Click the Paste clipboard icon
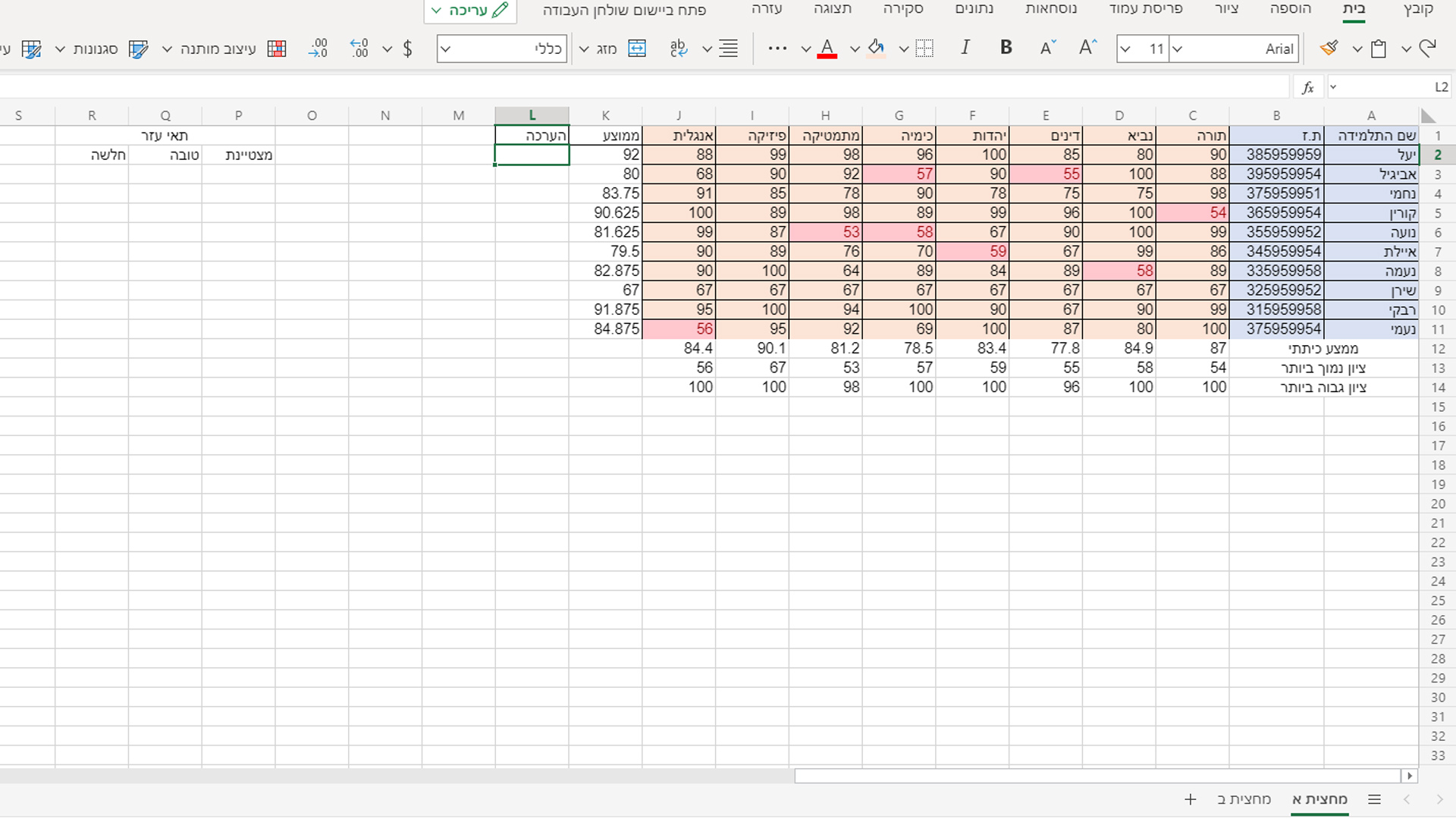1456x819 pixels. [x=1379, y=49]
